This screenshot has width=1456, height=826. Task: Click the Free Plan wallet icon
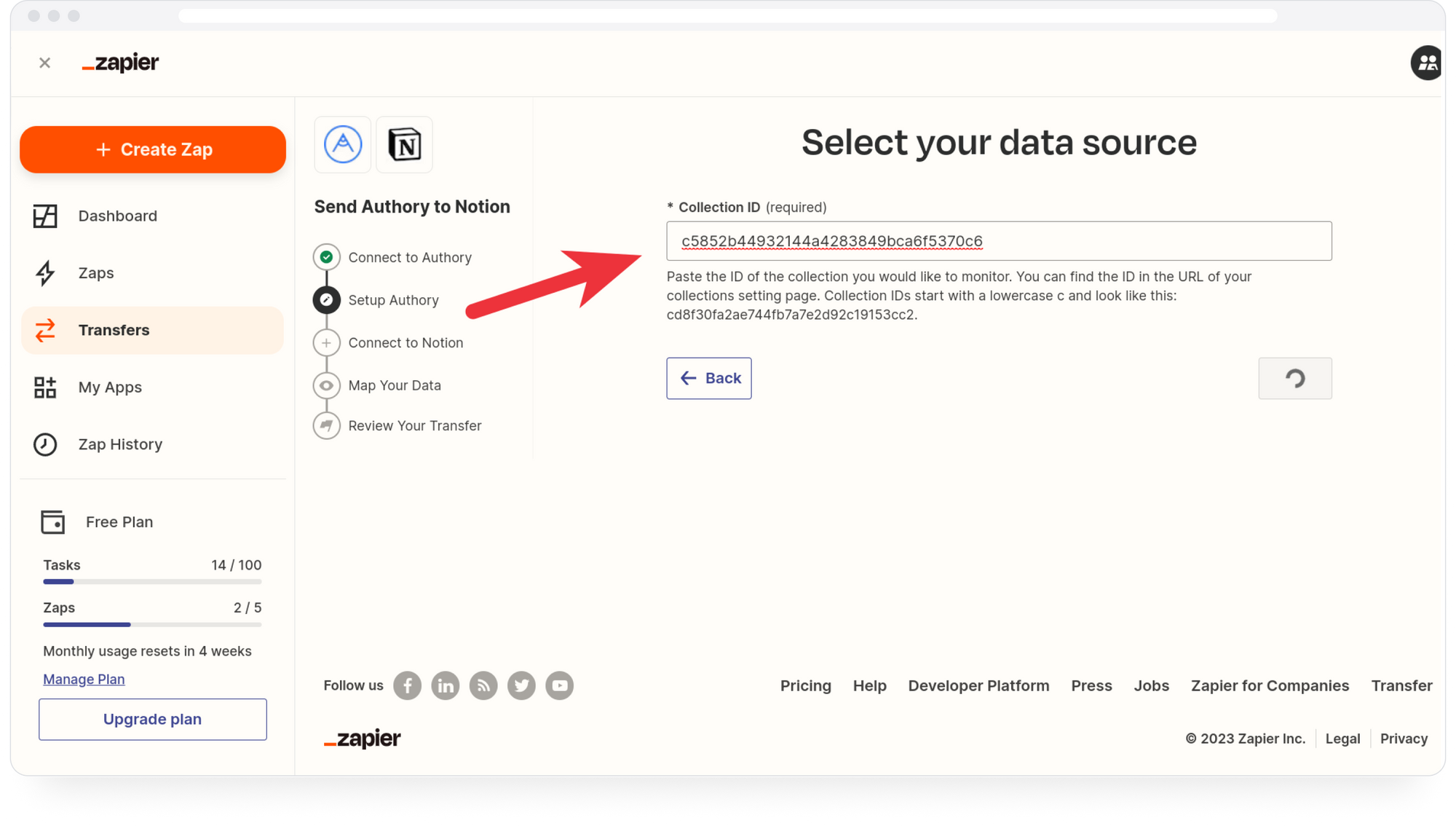(x=52, y=522)
